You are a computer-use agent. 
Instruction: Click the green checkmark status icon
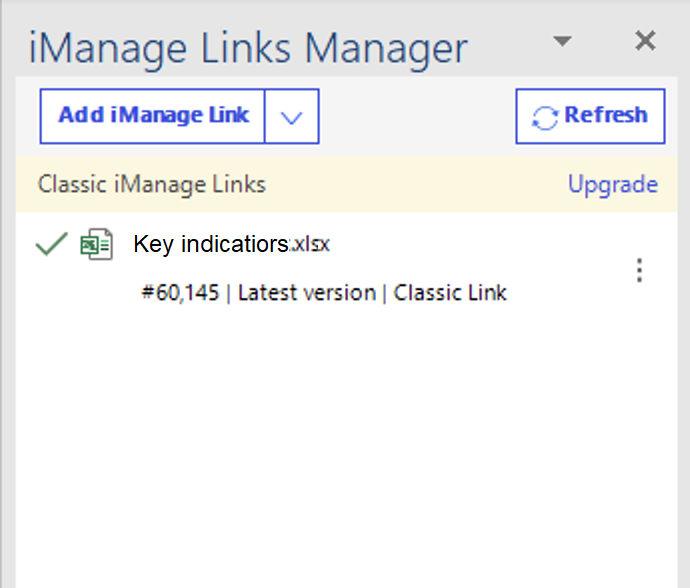click(50, 244)
